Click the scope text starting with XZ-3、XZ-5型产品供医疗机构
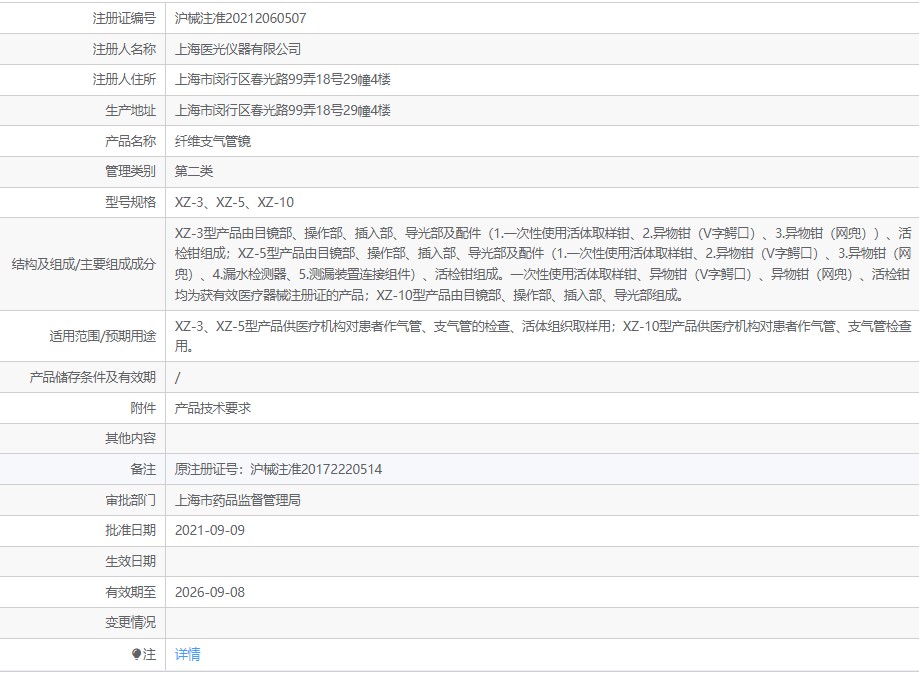Viewport: 919px width, 679px height. tap(543, 336)
